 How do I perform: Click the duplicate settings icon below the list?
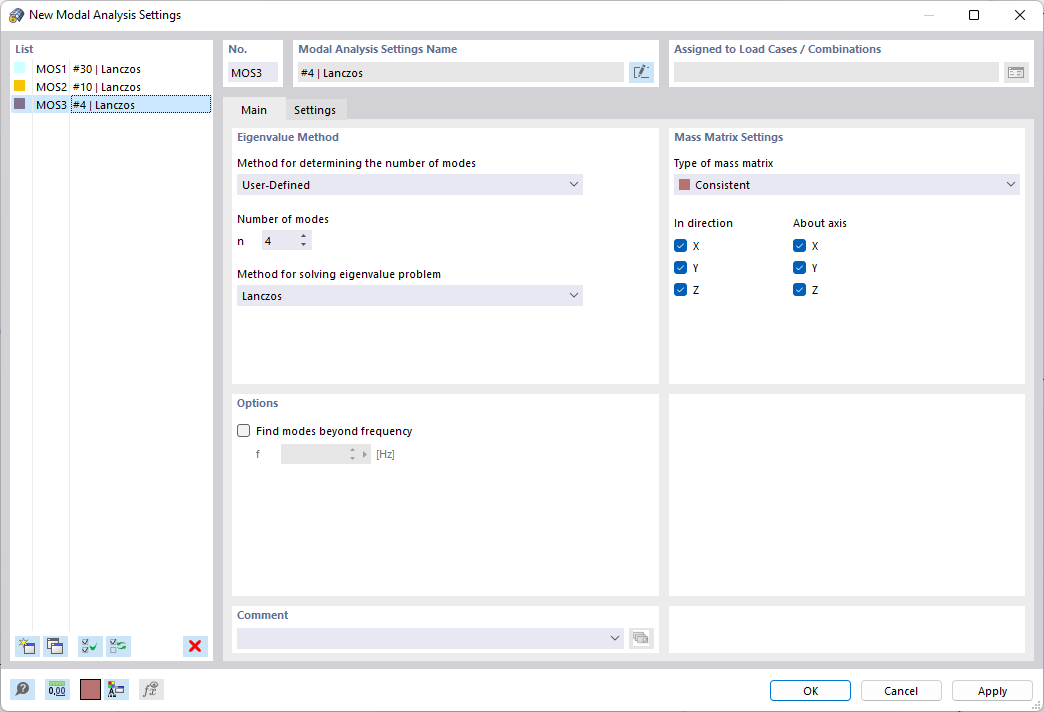(56, 646)
